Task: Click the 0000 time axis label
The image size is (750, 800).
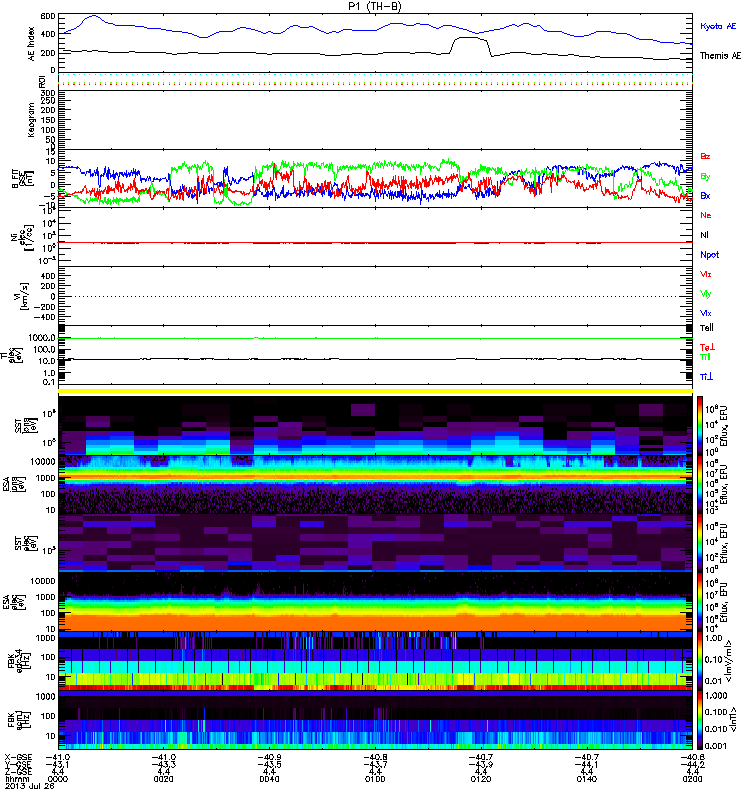Action: click(x=58, y=779)
